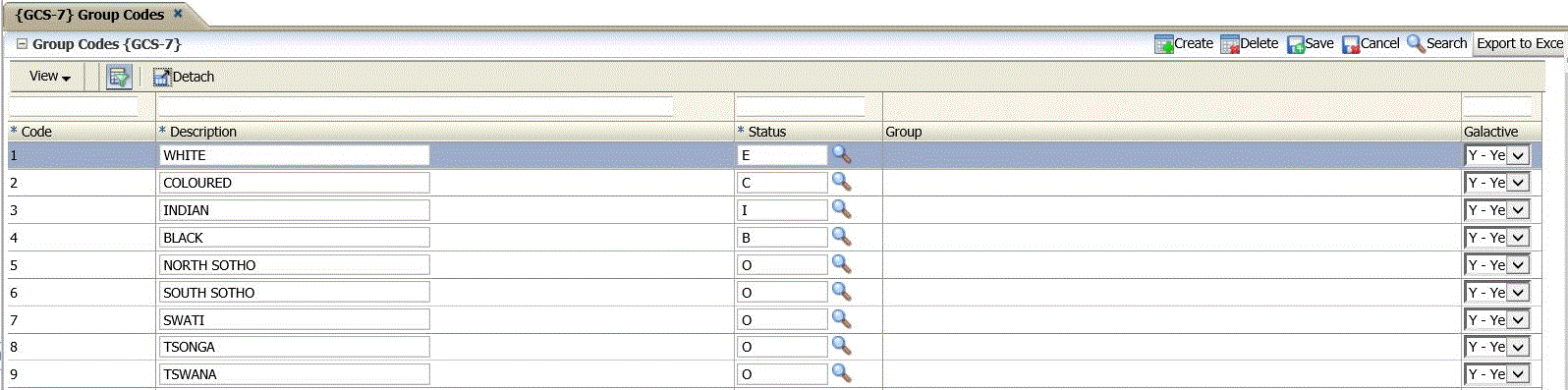Click the Cancel icon in toolbar
1568x390 pixels.
1351,44
